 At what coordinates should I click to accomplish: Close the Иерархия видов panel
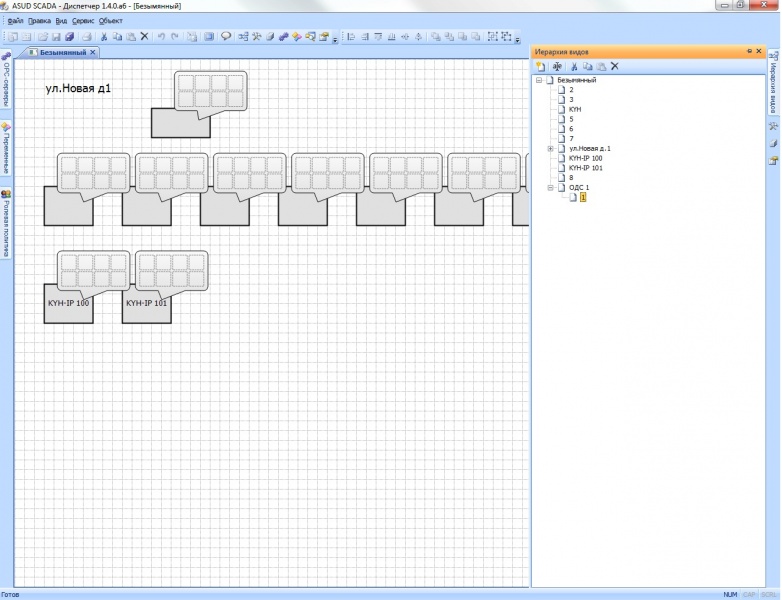tap(759, 51)
